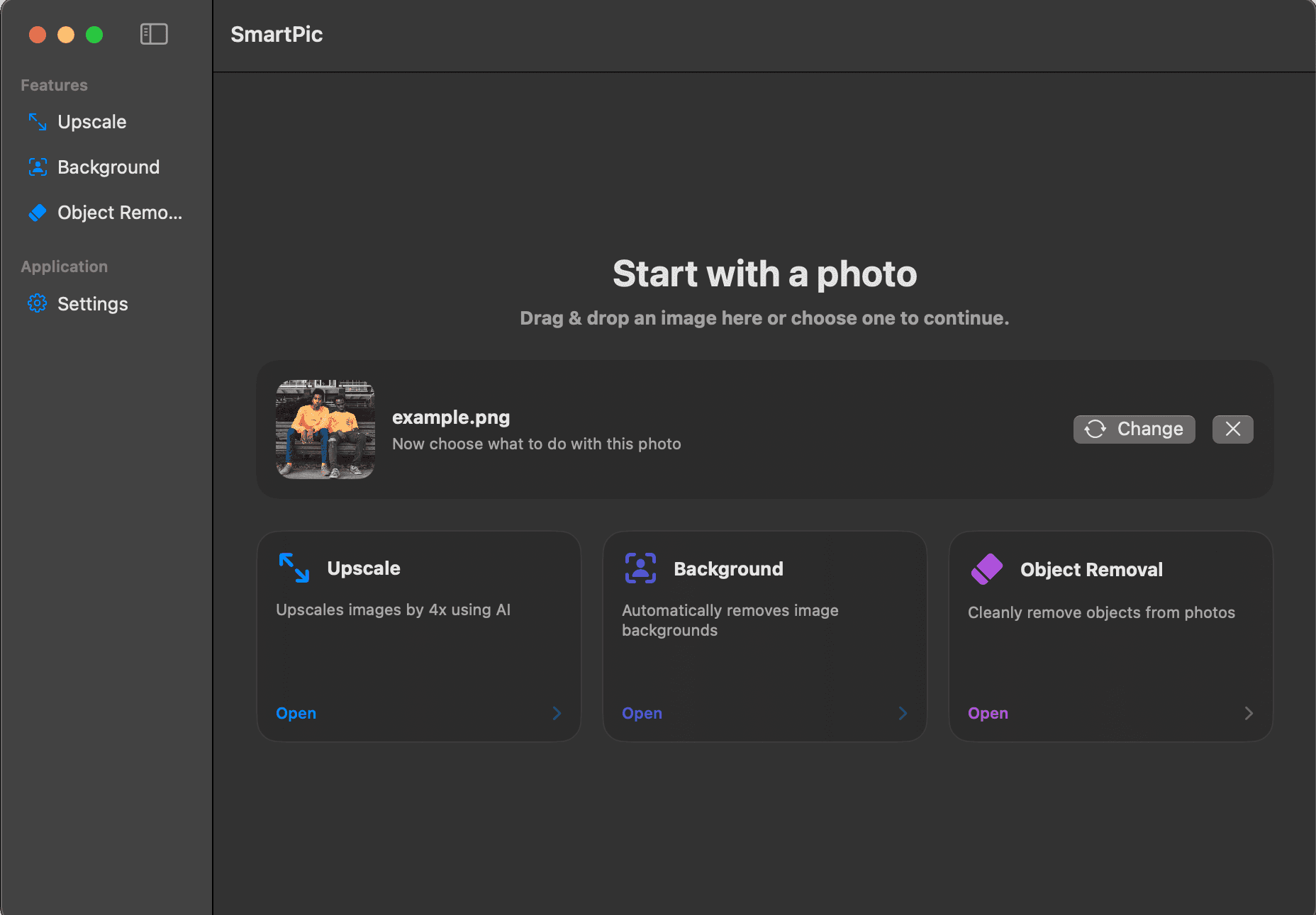Click the green zoom window control
This screenshot has height=915, width=1316.
[94, 34]
